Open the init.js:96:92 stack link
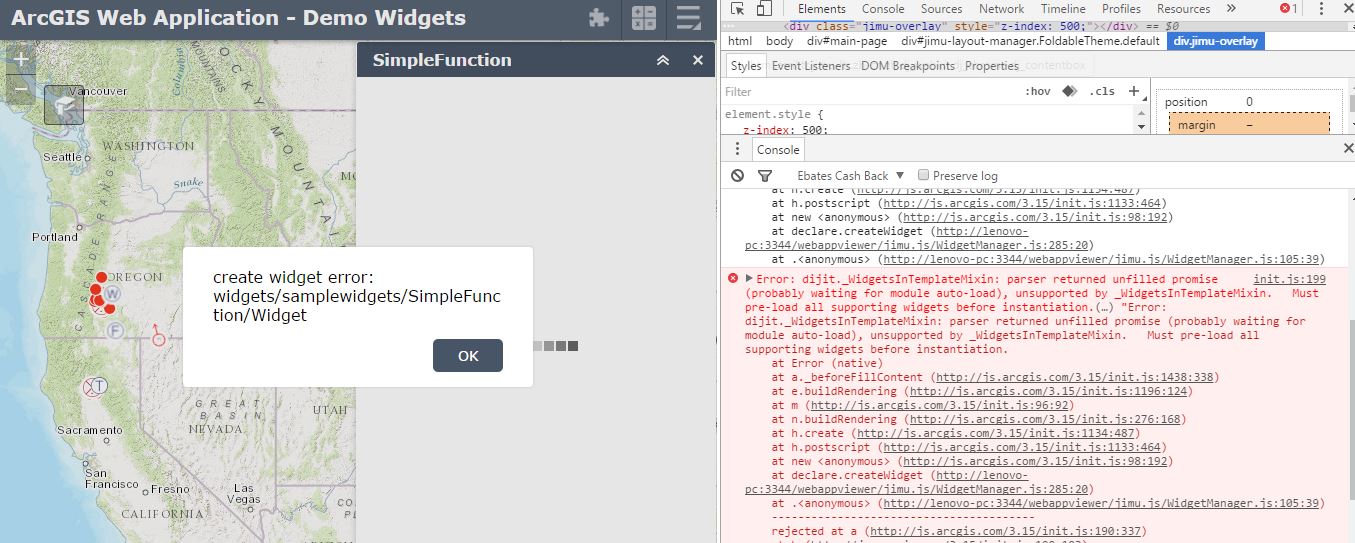Screen dimensions: 1355x543 tap(941, 405)
